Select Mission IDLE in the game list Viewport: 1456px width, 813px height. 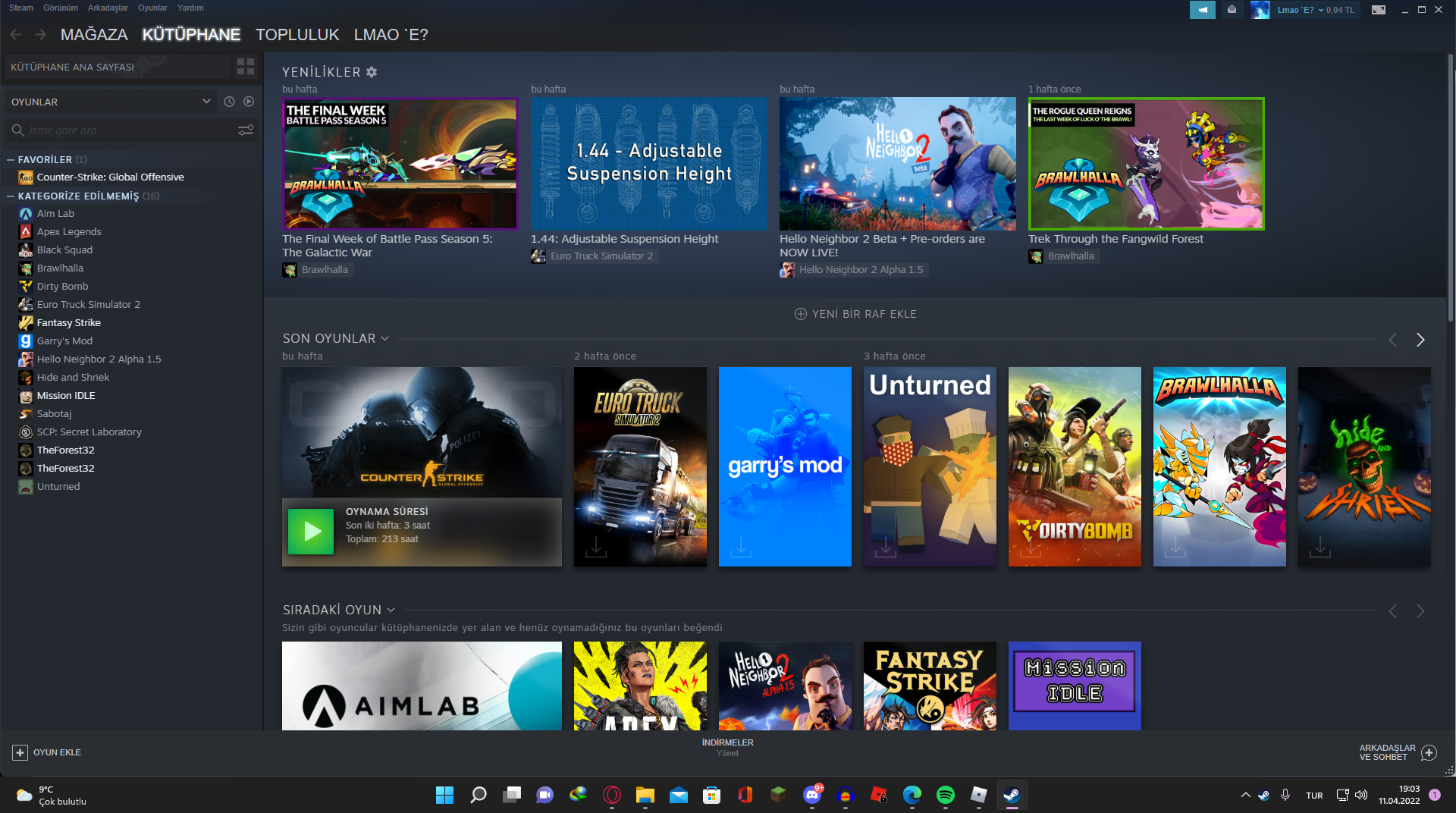click(66, 396)
